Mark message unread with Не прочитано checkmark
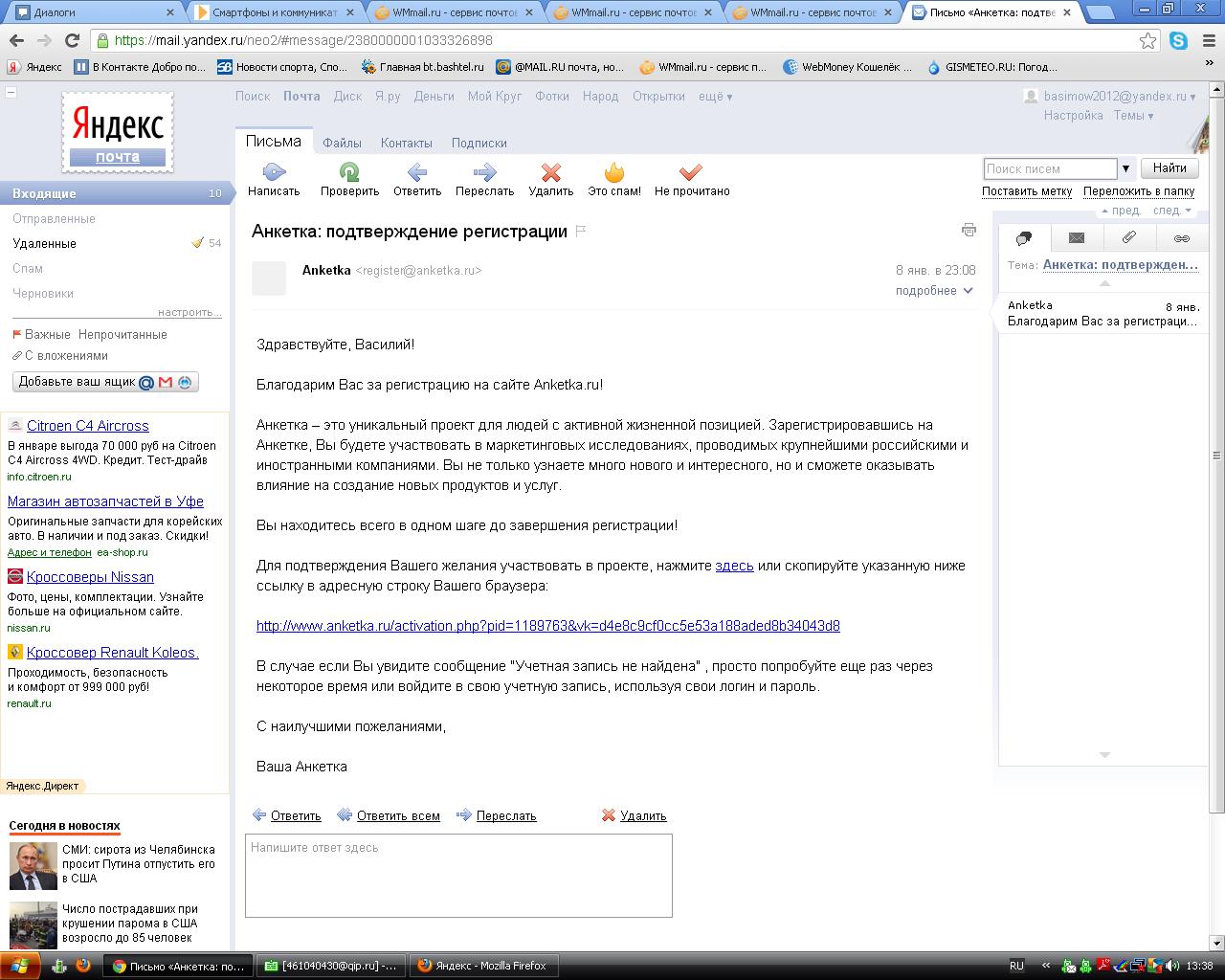 (691, 172)
